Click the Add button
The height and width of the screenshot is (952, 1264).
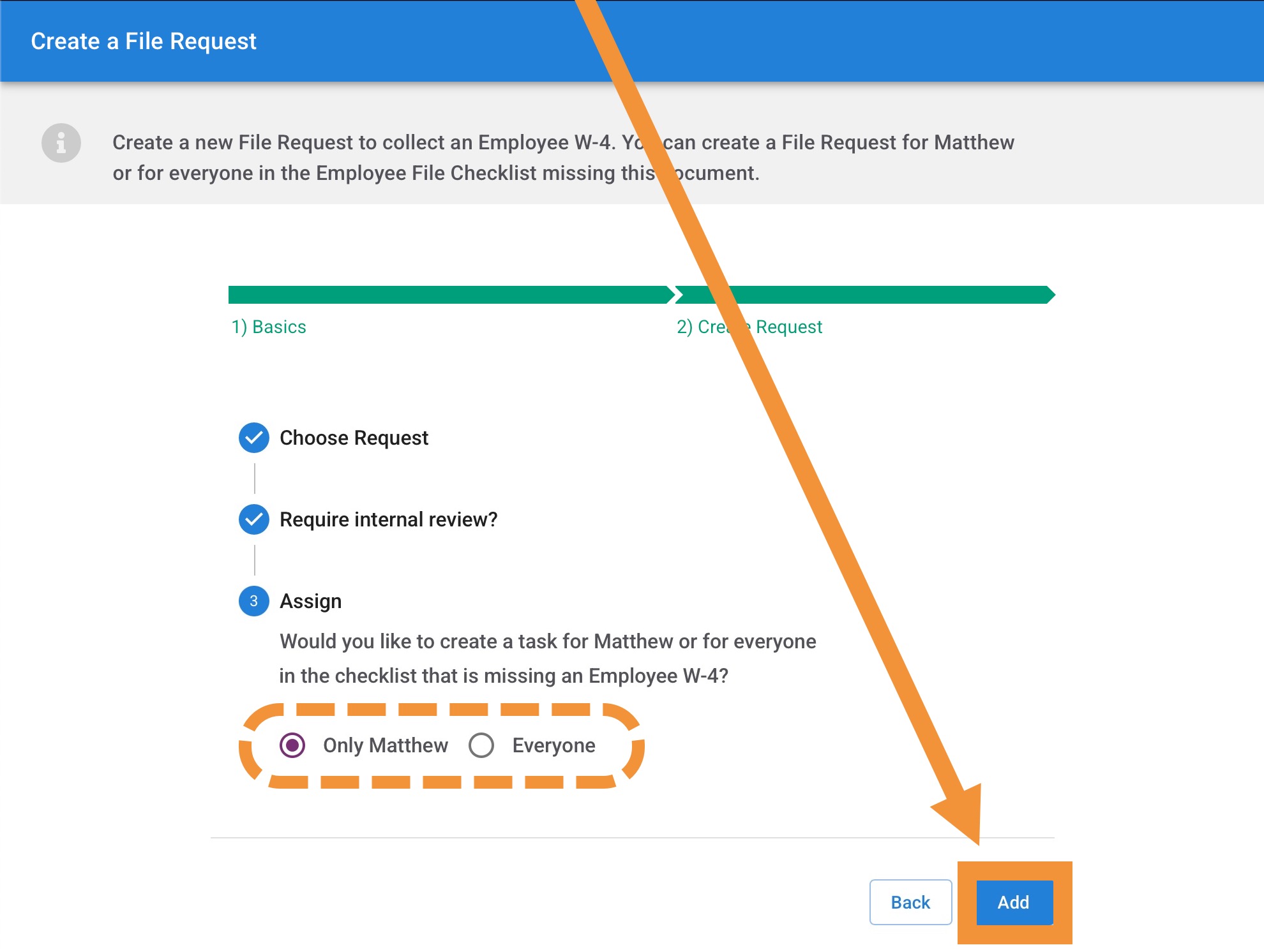pyautogui.click(x=1014, y=902)
